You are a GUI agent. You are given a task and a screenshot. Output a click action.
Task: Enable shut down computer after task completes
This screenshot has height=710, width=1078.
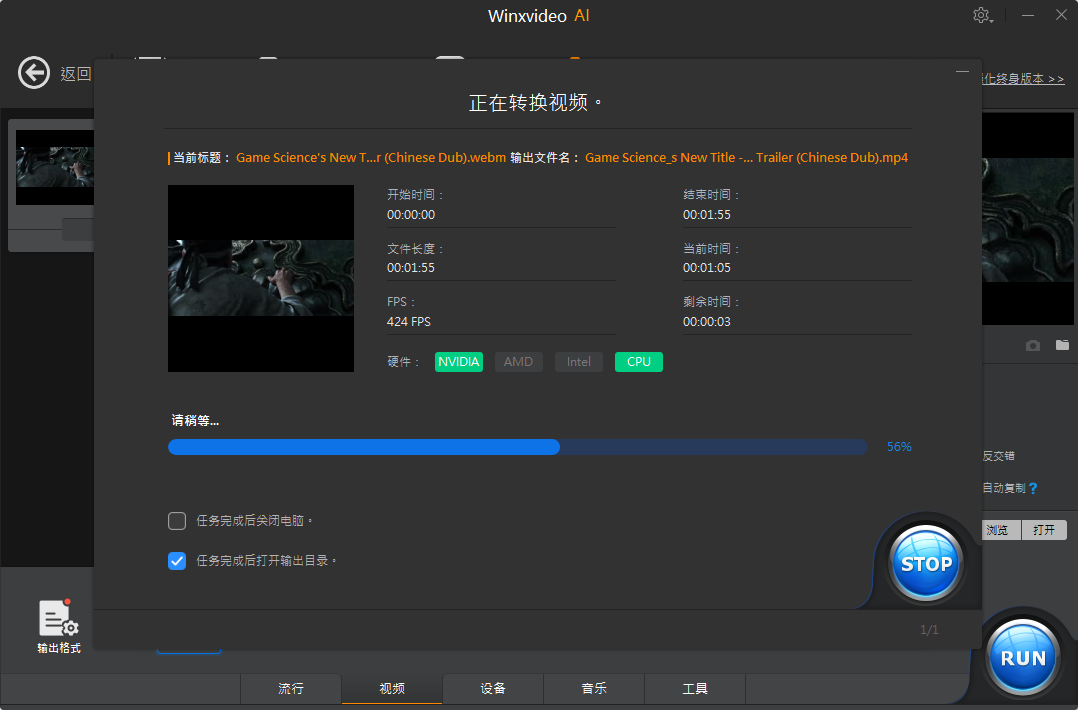pyautogui.click(x=177, y=521)
